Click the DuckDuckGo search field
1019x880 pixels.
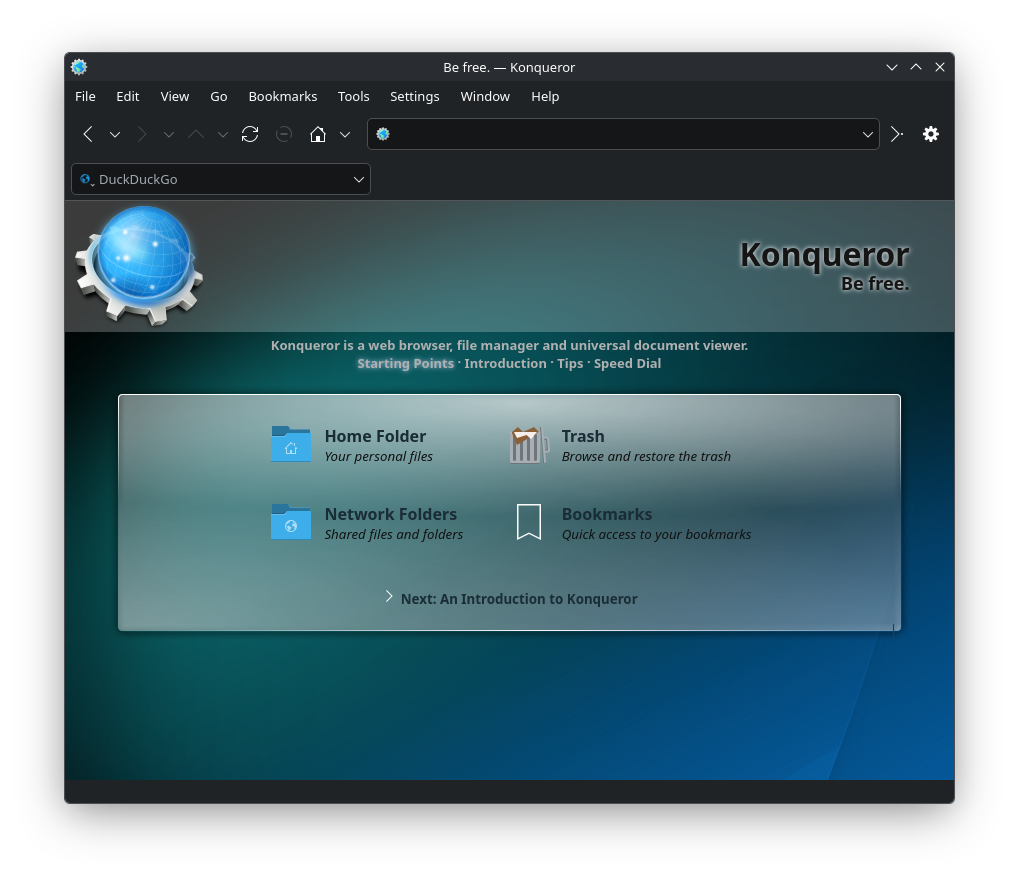221,179
